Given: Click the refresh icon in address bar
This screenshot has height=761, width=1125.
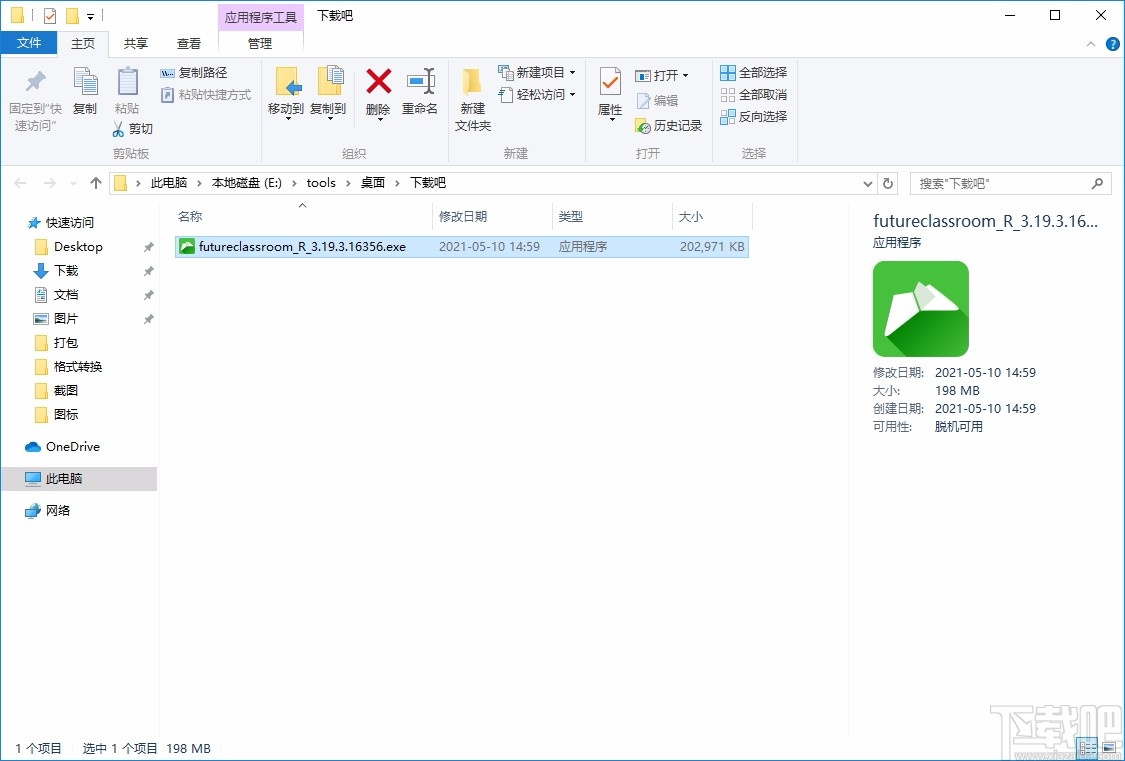Looking at the screenshot, I should [888, 183].
